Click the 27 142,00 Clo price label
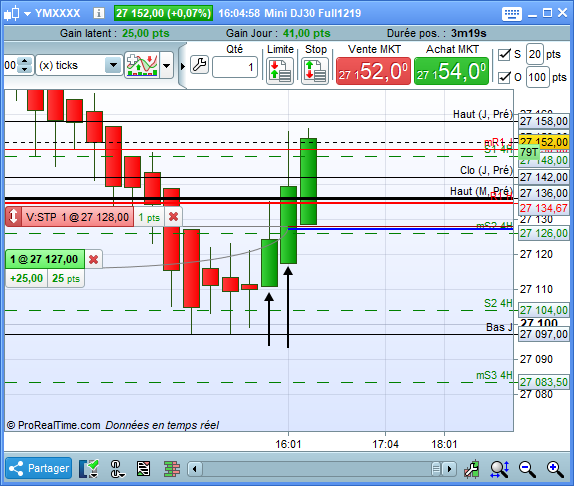This screenshot has width=574, height=486. coord(544,177)
